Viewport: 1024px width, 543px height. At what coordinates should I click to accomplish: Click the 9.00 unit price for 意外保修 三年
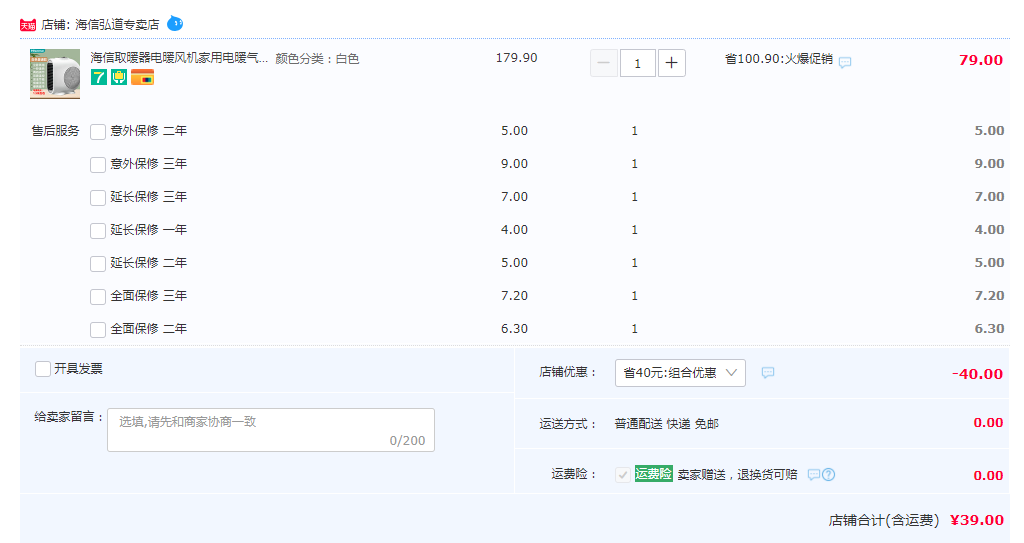pyautogui.click(x=515, y=164)
